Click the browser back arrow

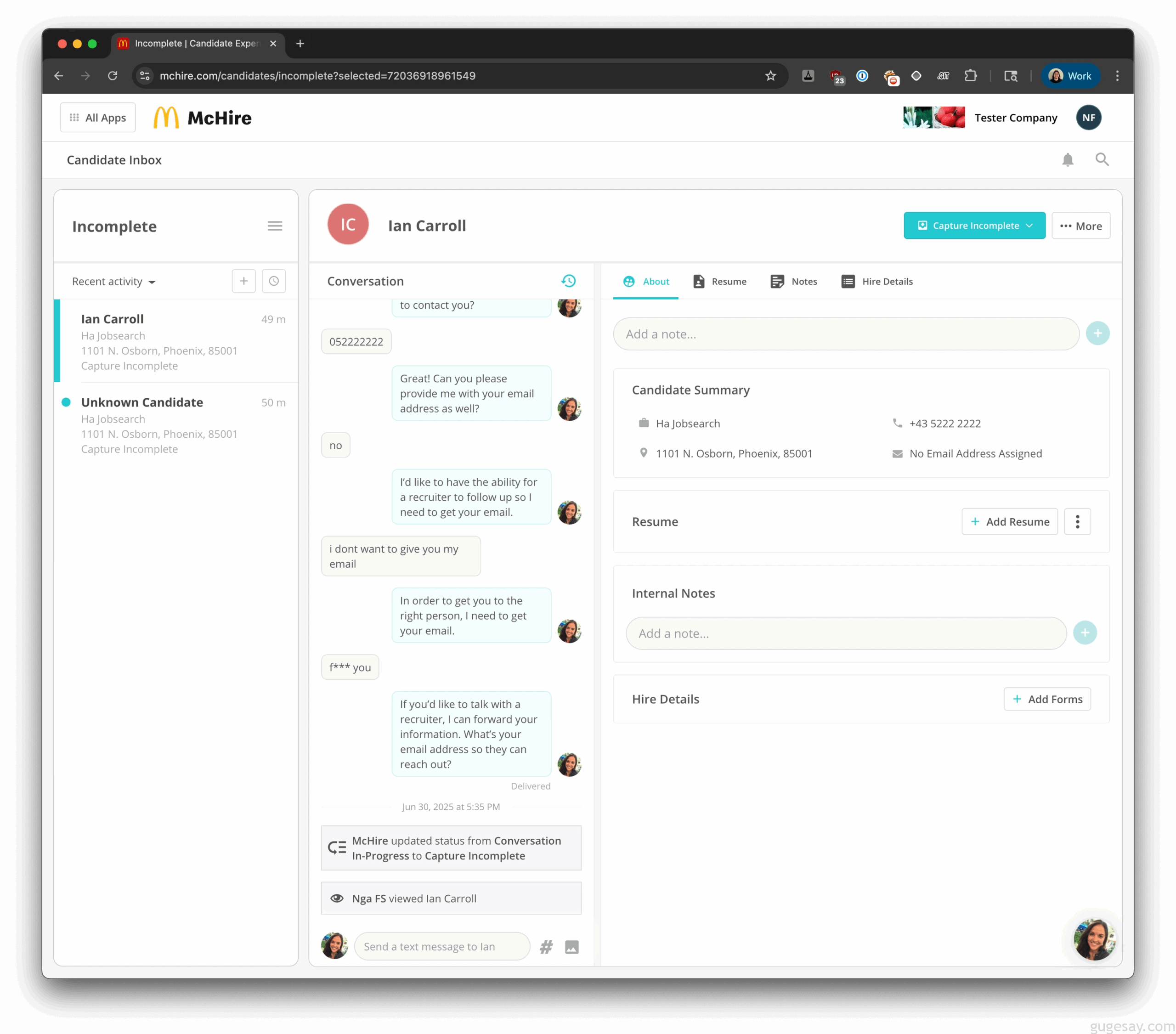click(59, 76)
